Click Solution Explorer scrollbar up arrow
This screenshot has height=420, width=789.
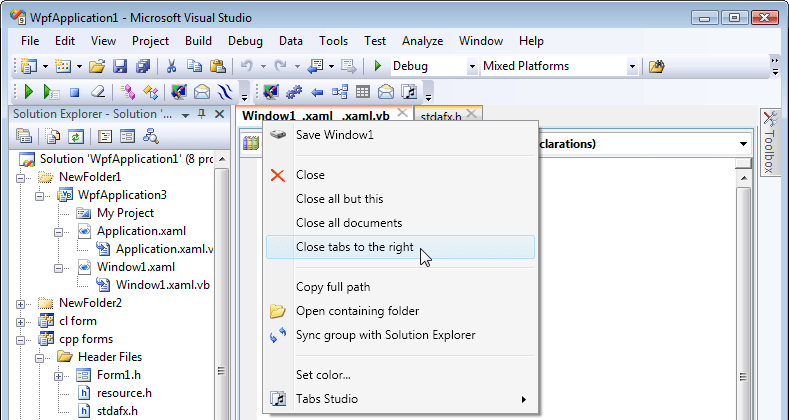[222, 160]
